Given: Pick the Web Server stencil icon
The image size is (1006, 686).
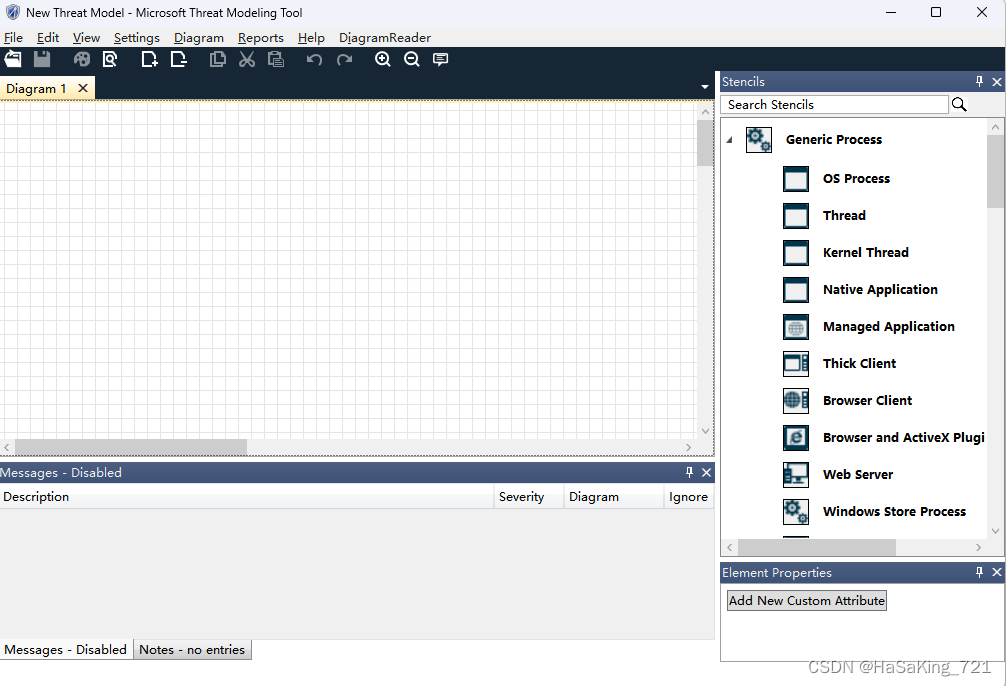Looking at the screenshot, I should 796,475.
